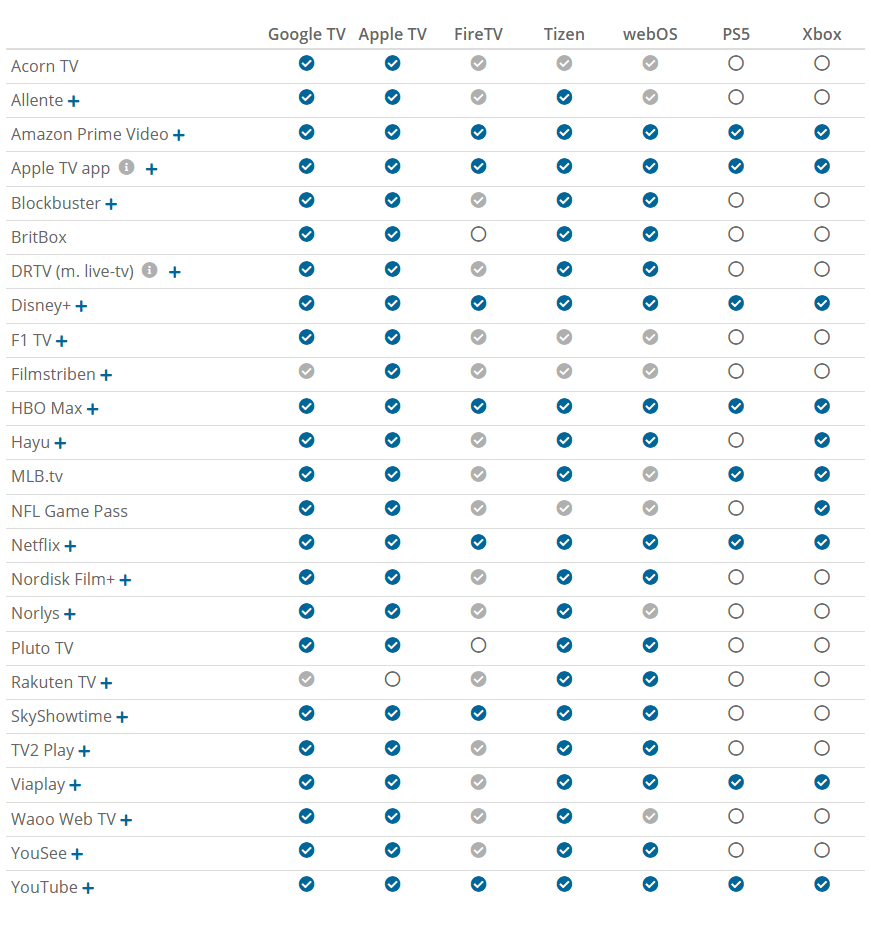Click the PS5 column header
Image resolution: width=871 pixels, height=926 pixels.
click(736, 34)
